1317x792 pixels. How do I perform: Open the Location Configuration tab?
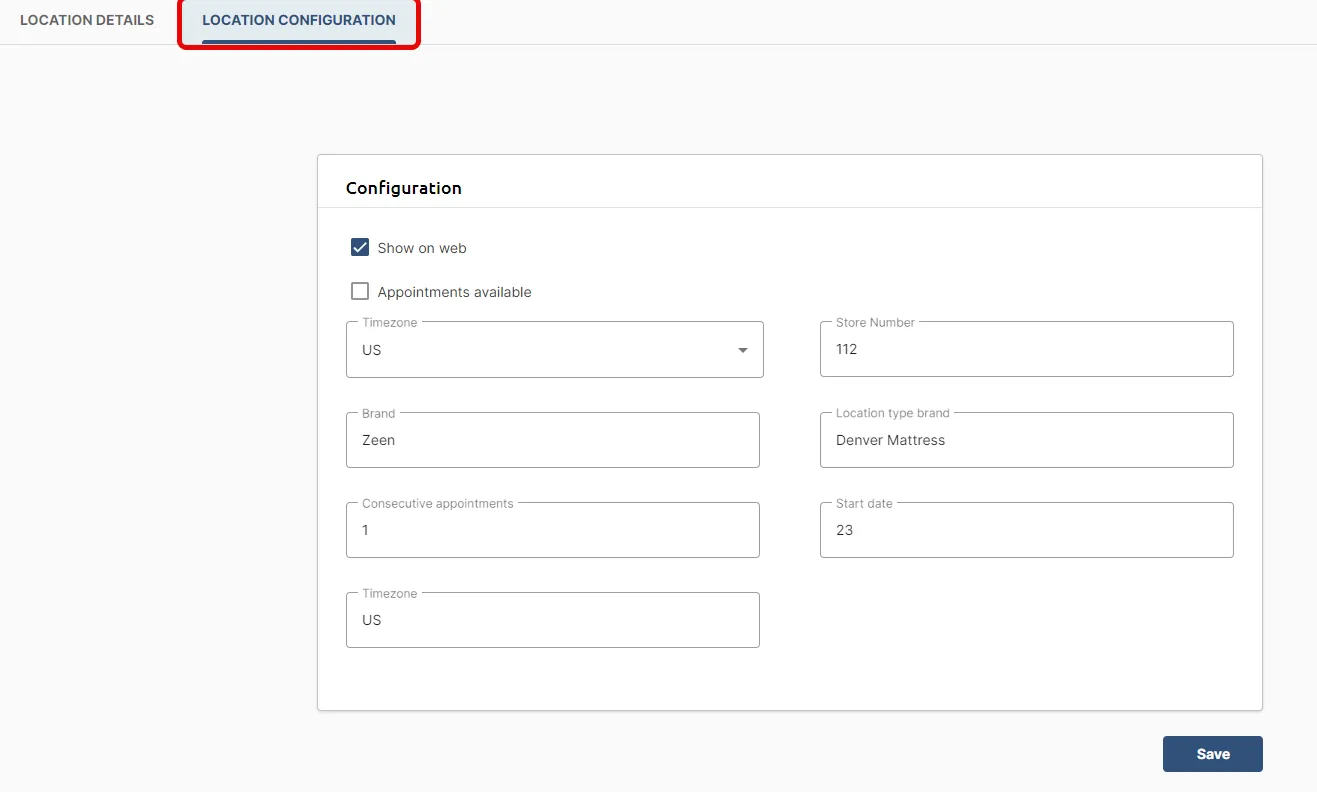tap(299, 20)
